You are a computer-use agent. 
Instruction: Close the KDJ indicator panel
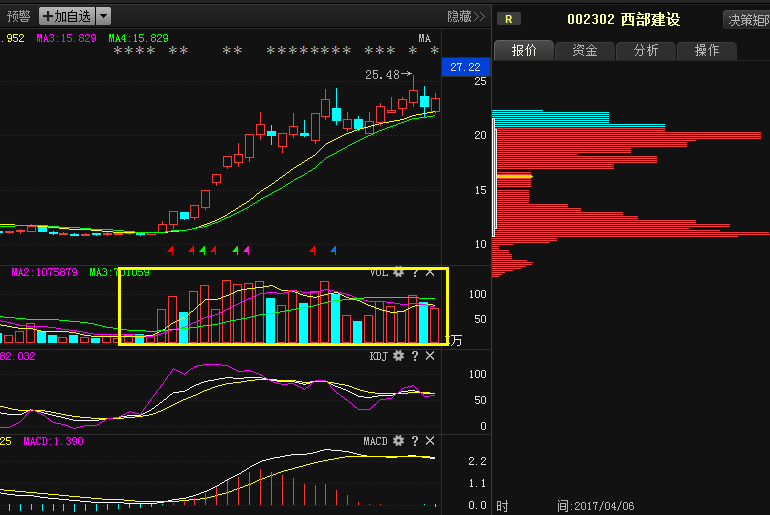click(x=430, y=356)
